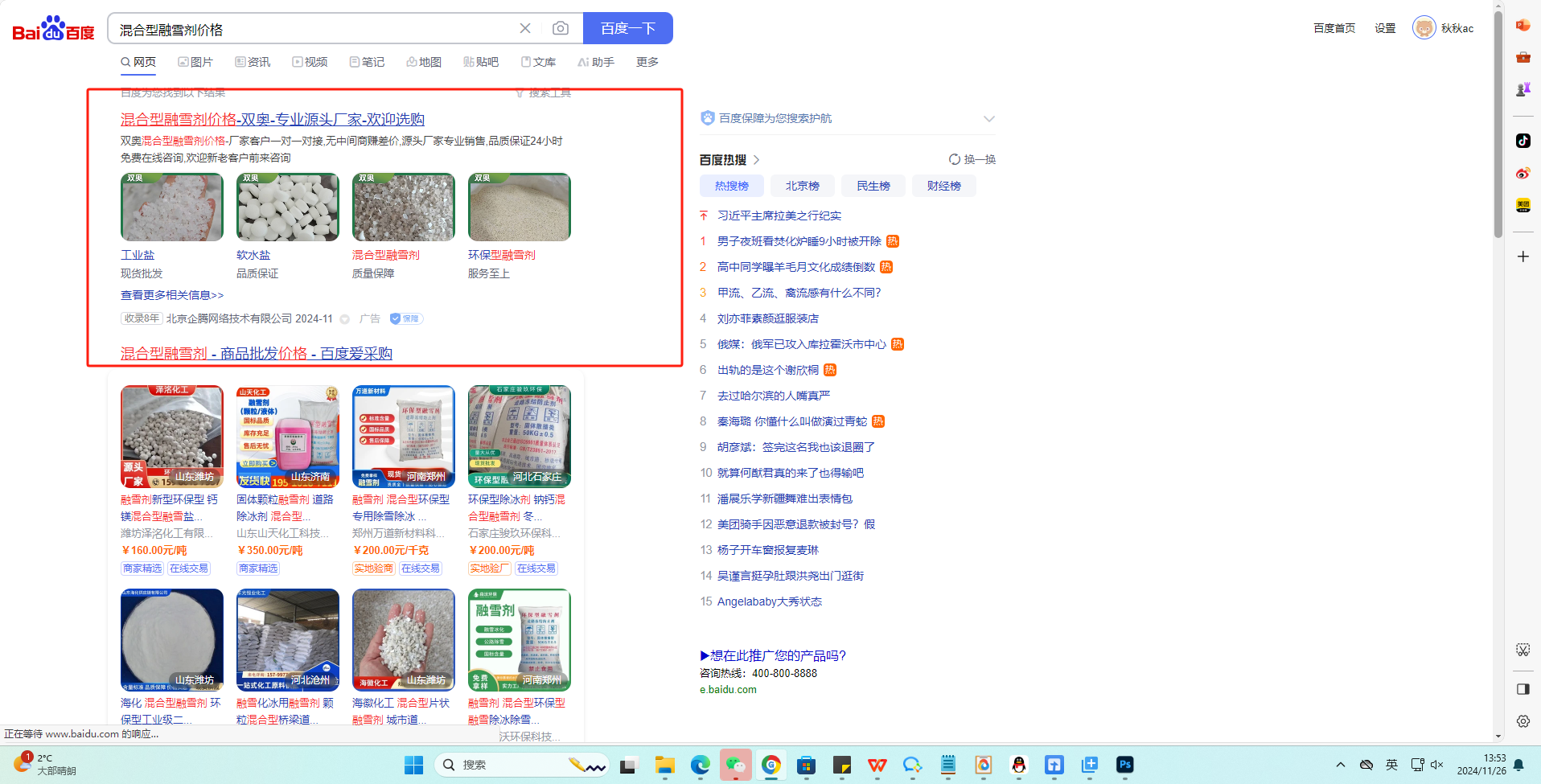
Task: Show hidden system tray icons
Action: 1340,765
